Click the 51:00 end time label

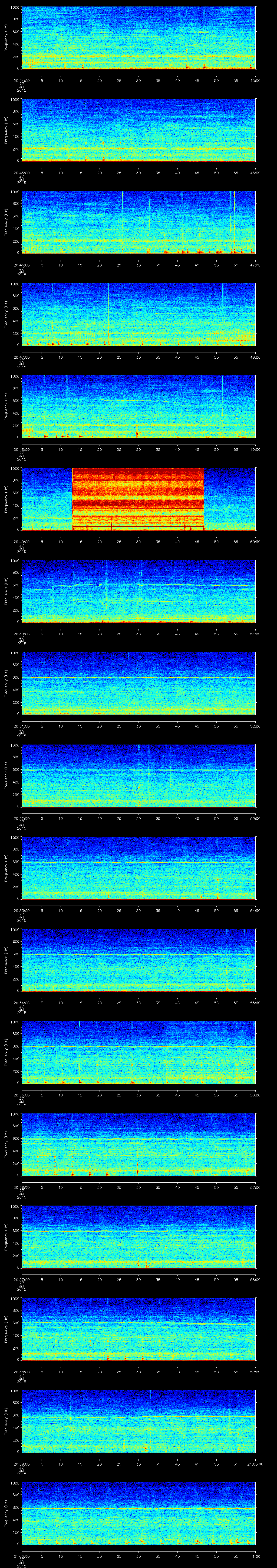tap(256, 634)
